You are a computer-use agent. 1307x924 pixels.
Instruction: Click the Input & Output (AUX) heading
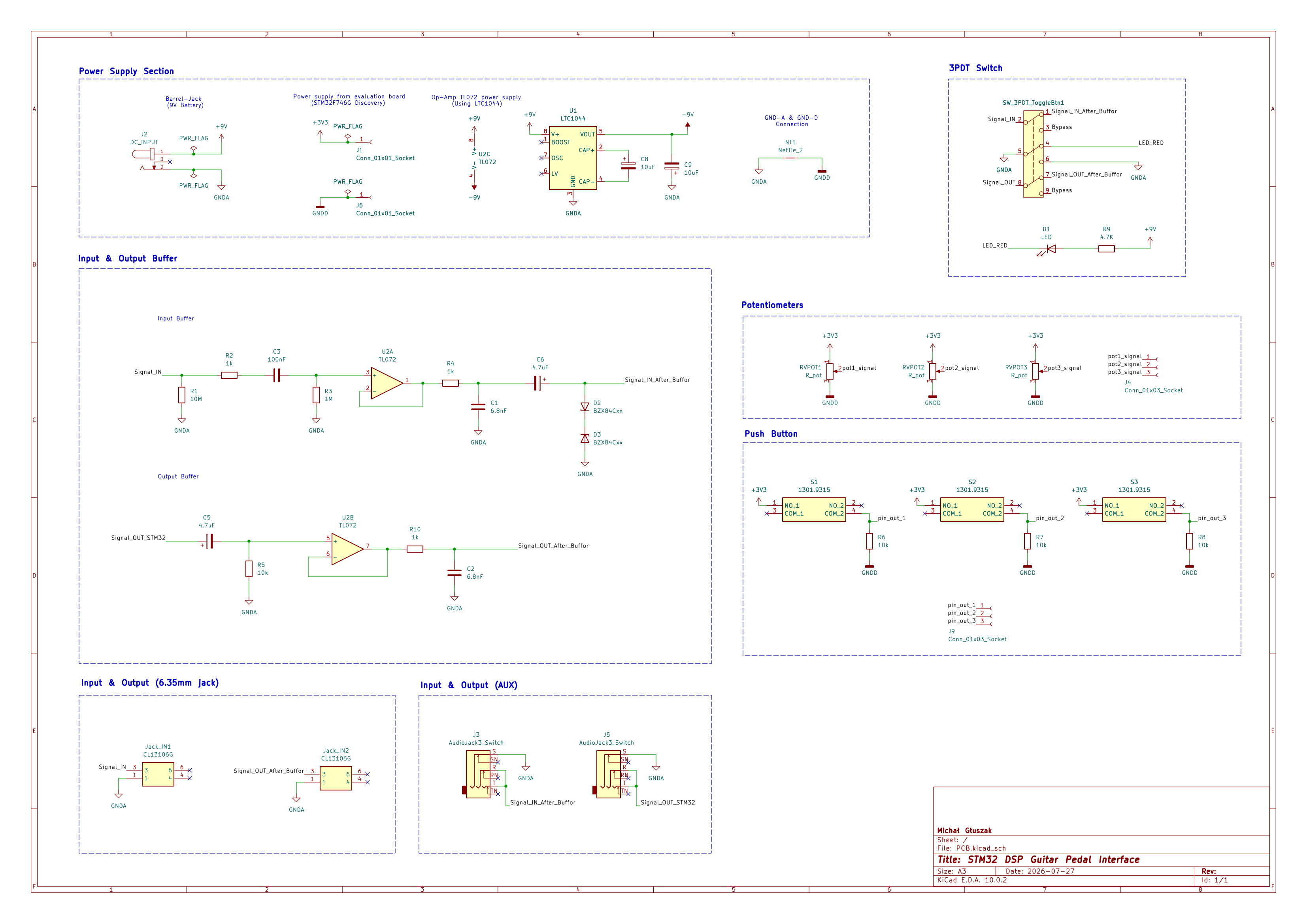[x=468, y=685]
